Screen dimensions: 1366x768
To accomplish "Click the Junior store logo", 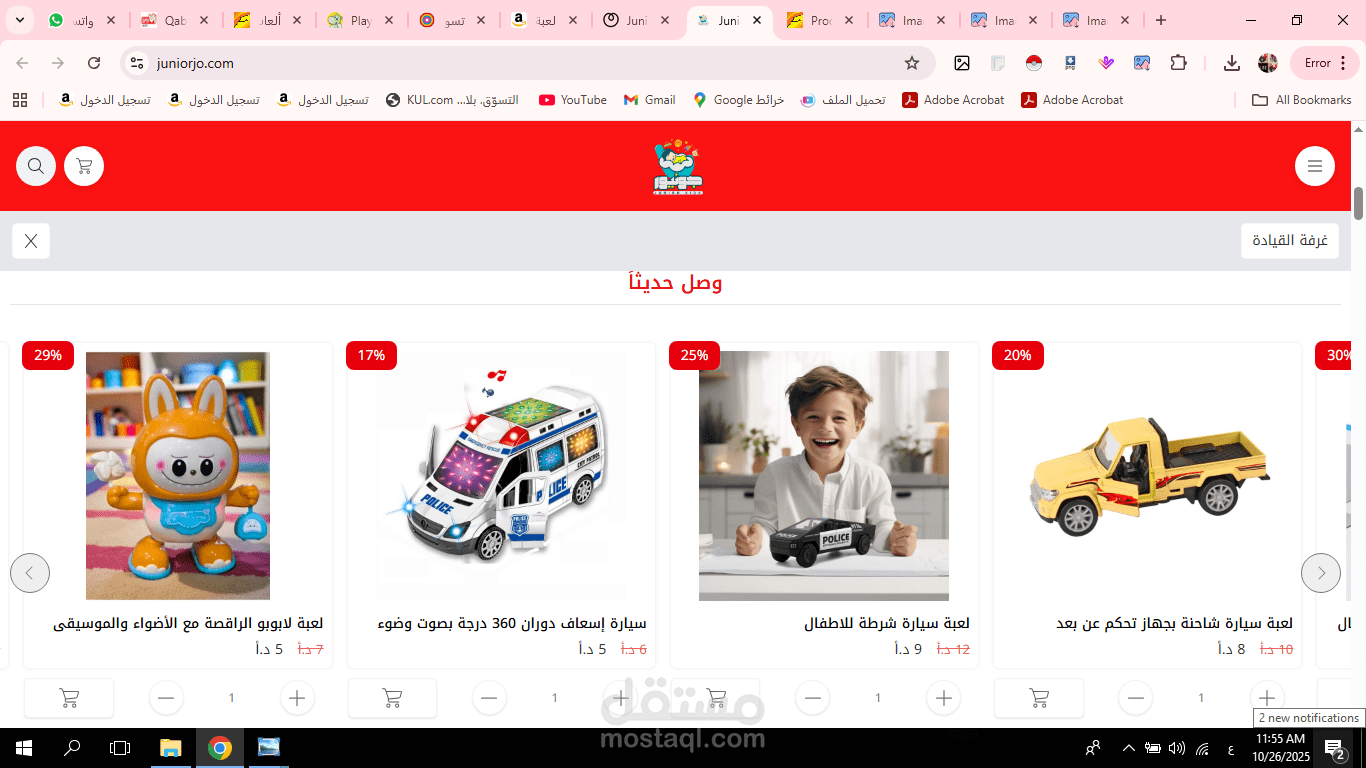I will click(x=678, y=166).
